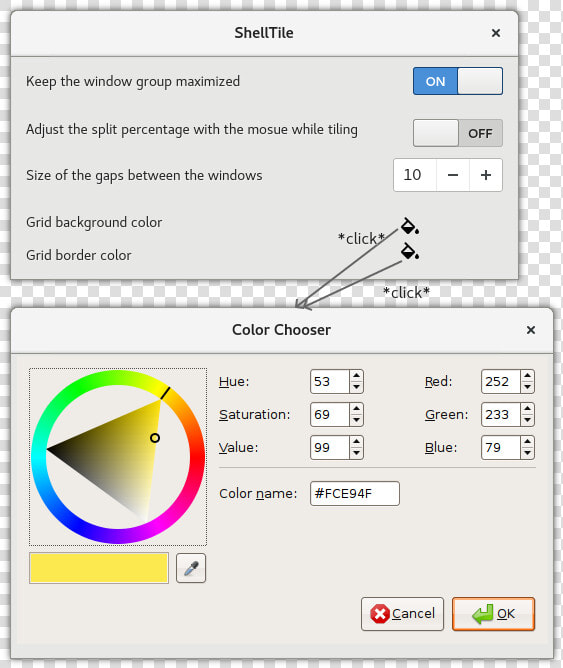Increase gap size with plus button
The image size is (563, 668).
tap(486, 175)
